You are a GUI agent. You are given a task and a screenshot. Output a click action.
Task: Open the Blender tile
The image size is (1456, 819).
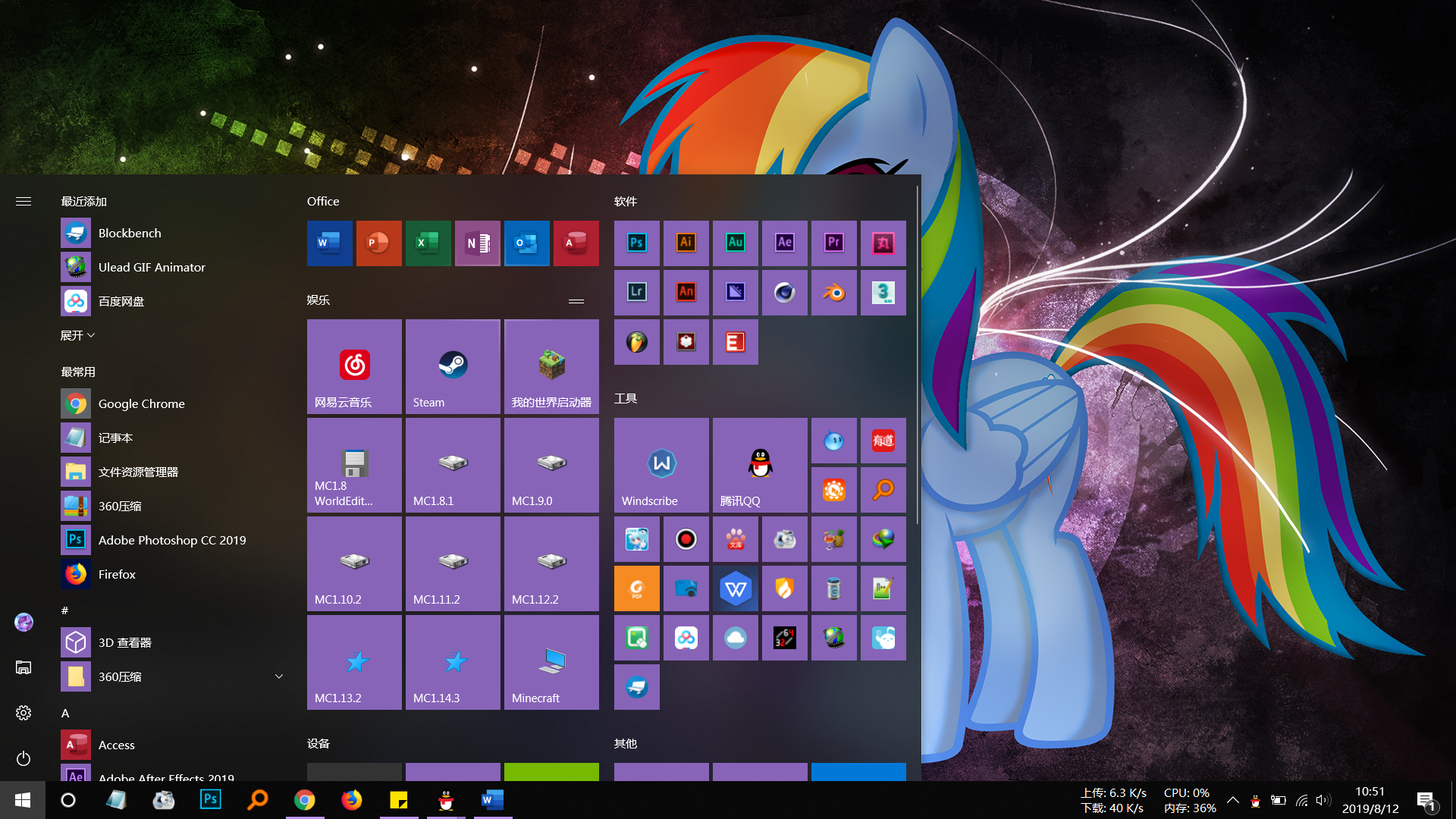pos(833,292)
